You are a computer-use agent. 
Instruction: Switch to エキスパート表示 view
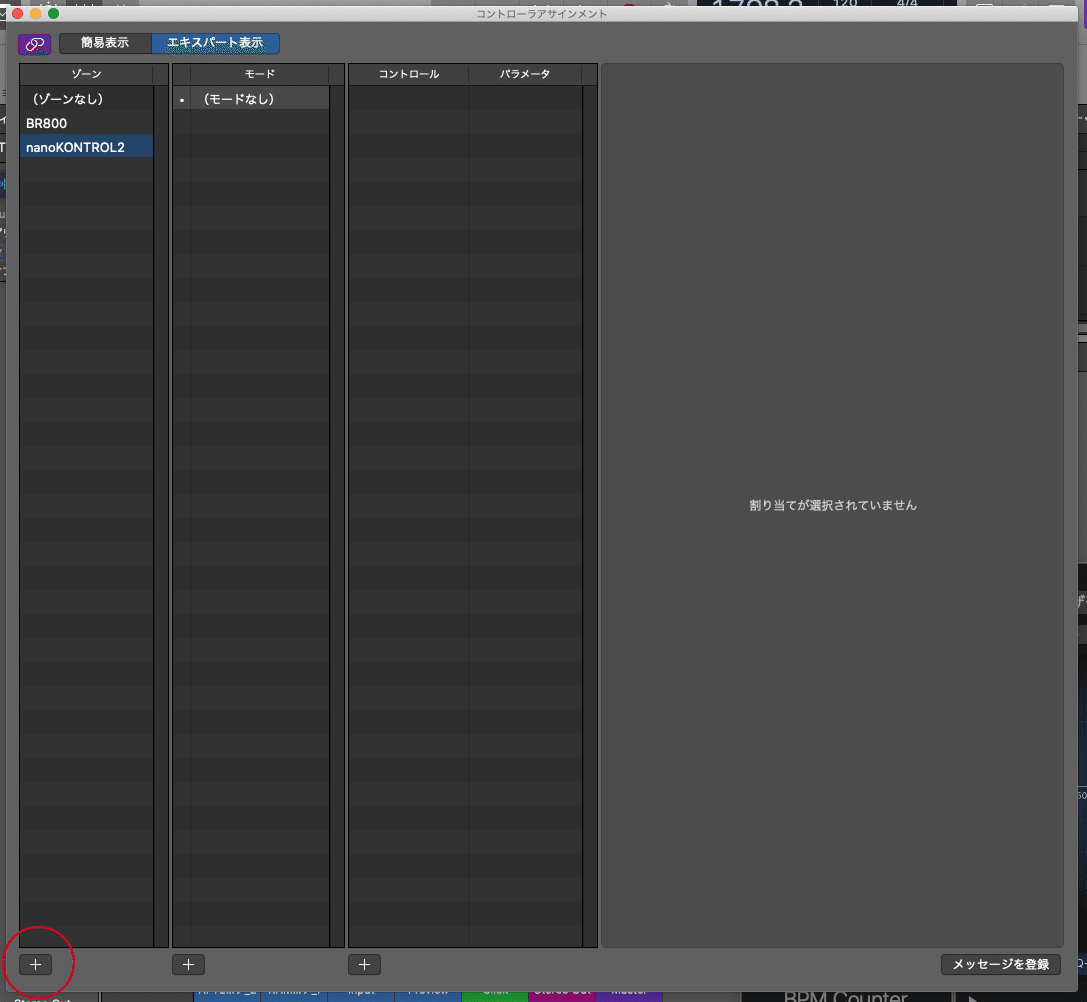[216, 43]
